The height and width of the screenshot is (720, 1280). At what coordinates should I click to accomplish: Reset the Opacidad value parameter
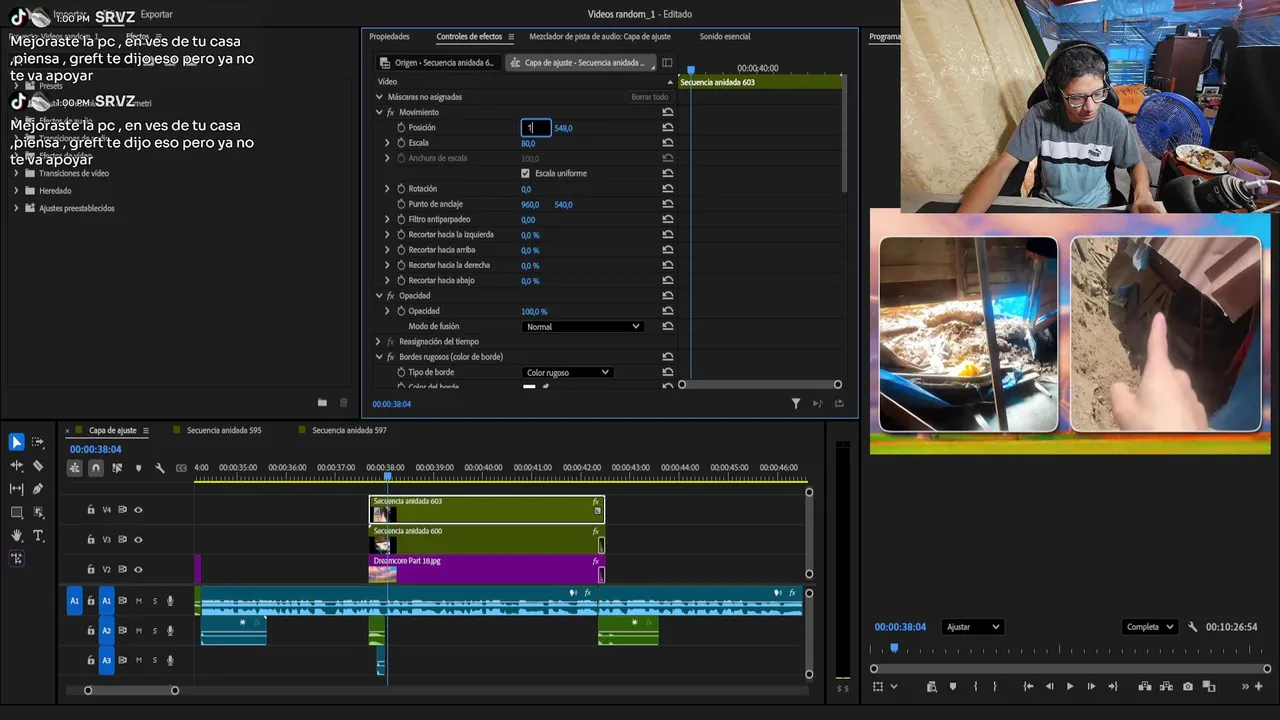(667, 311)
